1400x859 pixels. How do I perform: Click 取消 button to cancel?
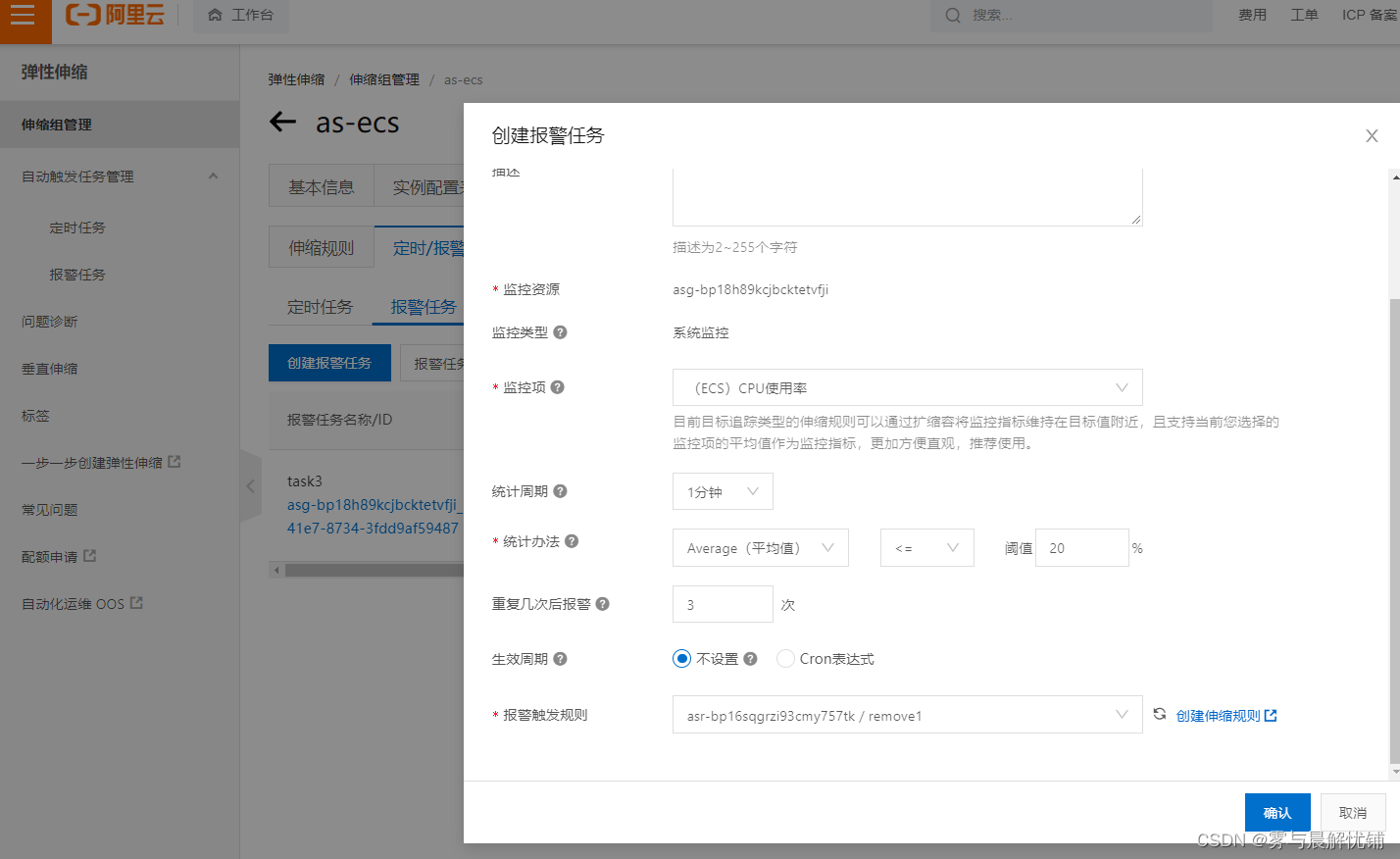(x=1353, y=813)
